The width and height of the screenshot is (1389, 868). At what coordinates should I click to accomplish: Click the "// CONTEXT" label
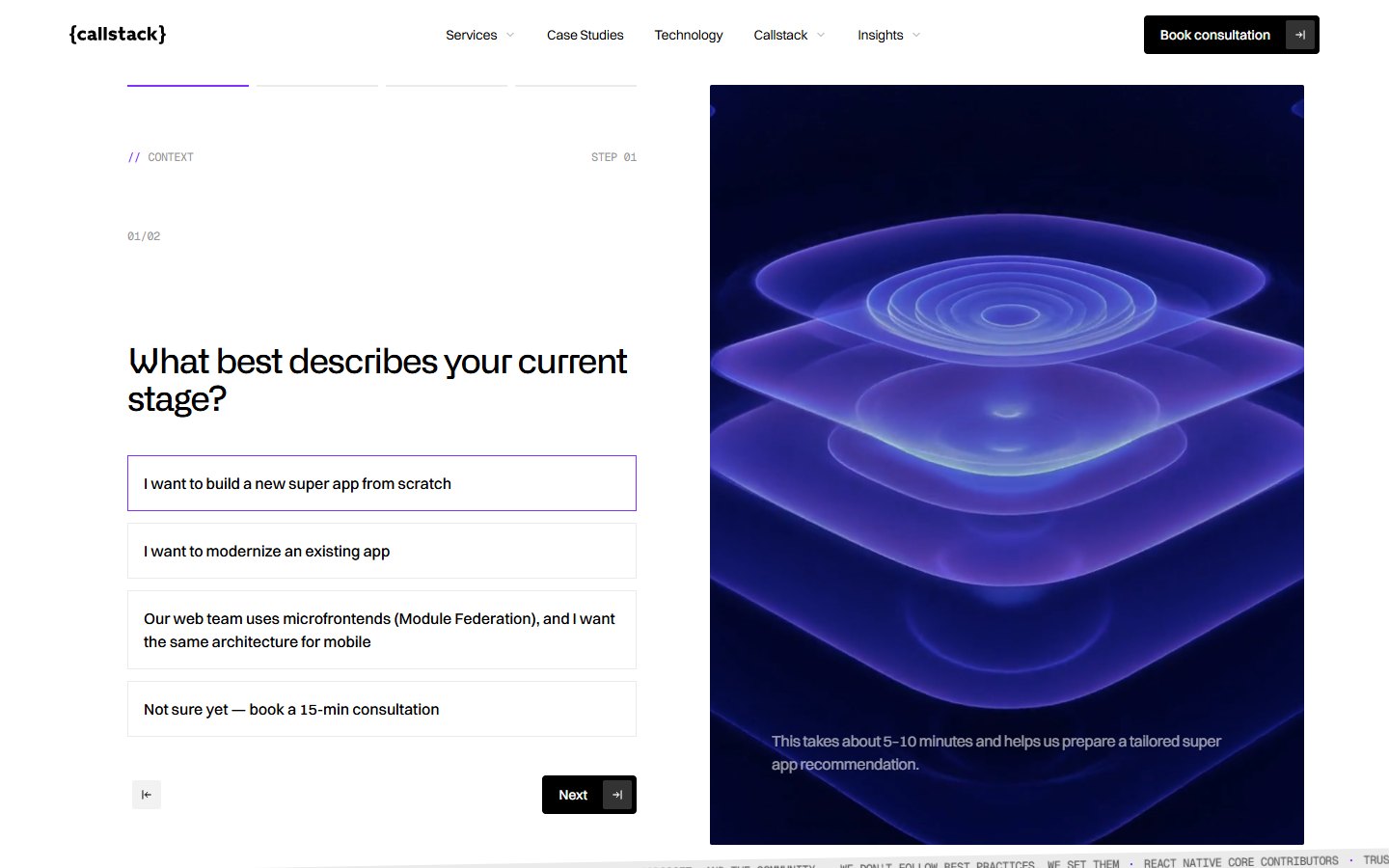(x=160, y=157)
